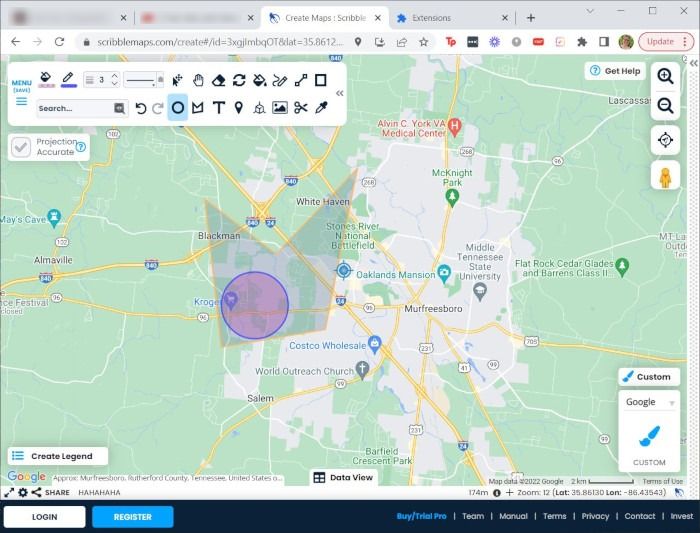The image size is (700, 533).
Task: Click the HAHAHAHA map title
Action: 99,493
